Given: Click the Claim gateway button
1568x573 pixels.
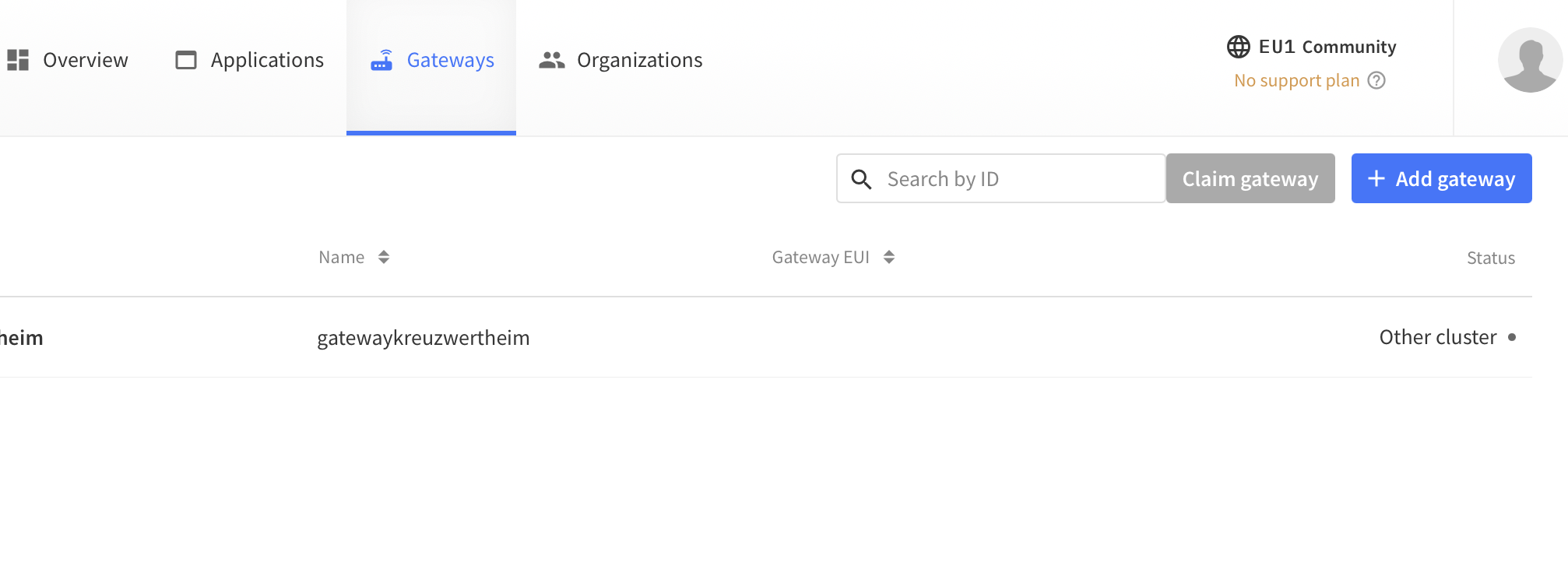Looking at the screenshot, I should click(1250, 178).
